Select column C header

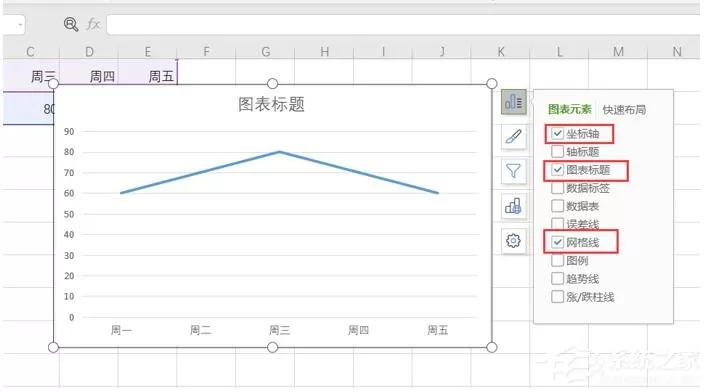pos(31,52)
